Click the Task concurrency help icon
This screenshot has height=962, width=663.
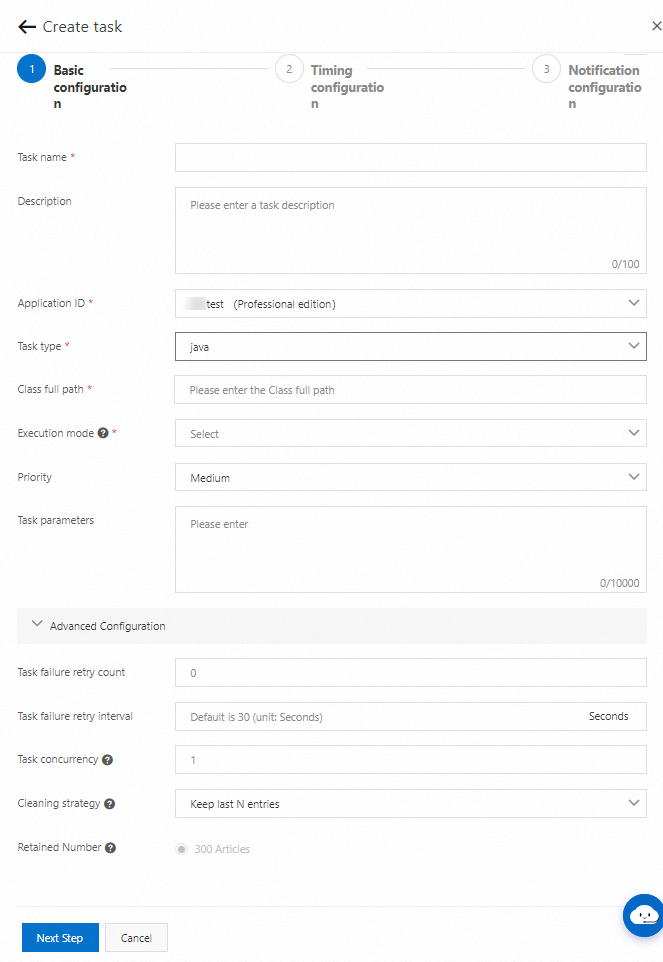pos(108,760)
